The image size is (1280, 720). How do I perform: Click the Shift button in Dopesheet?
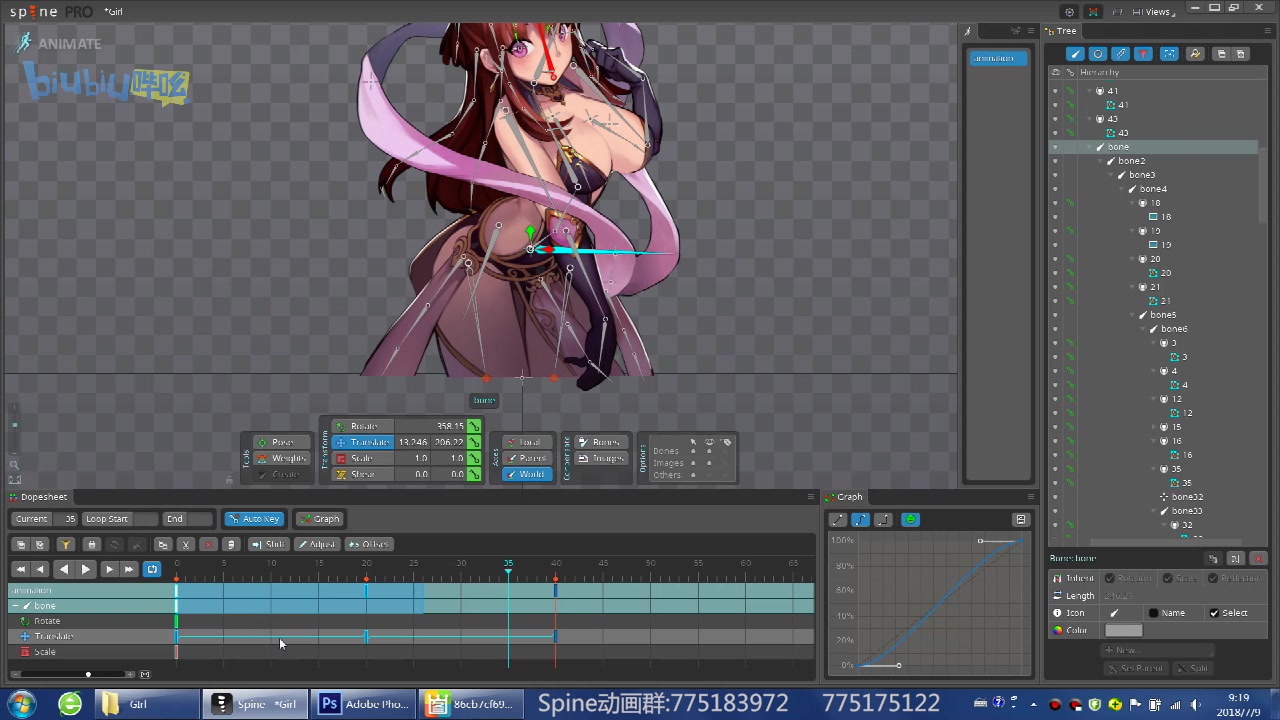tap(269, 545)
